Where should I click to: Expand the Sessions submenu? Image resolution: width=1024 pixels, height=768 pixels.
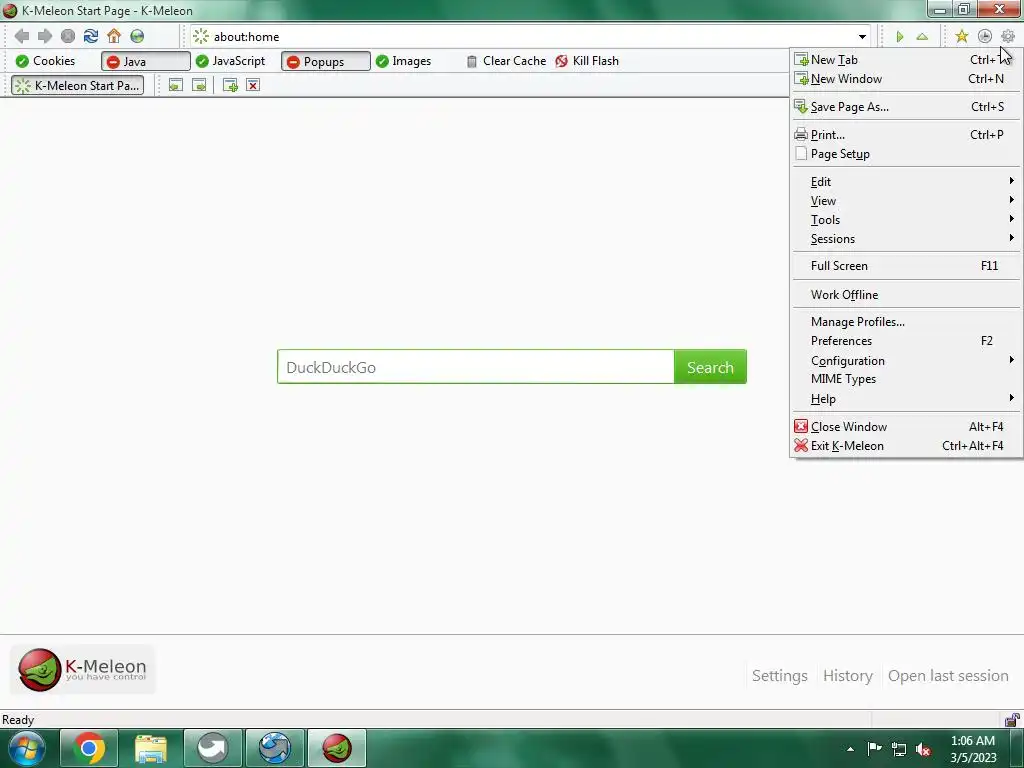pyautogui.click(x=906, y=238)
